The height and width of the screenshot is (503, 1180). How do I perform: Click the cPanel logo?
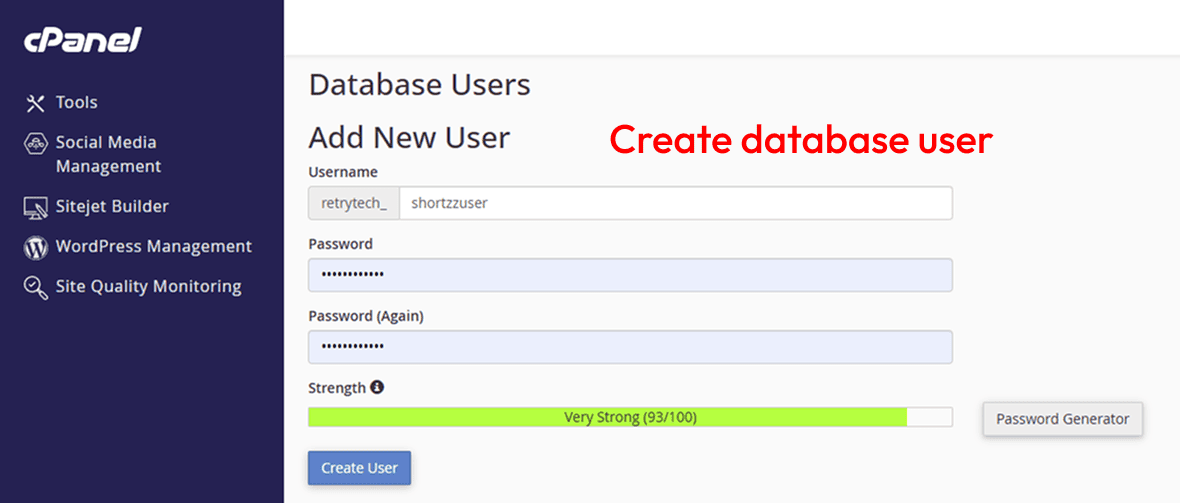pyautogui.click(x=83, y=41)
